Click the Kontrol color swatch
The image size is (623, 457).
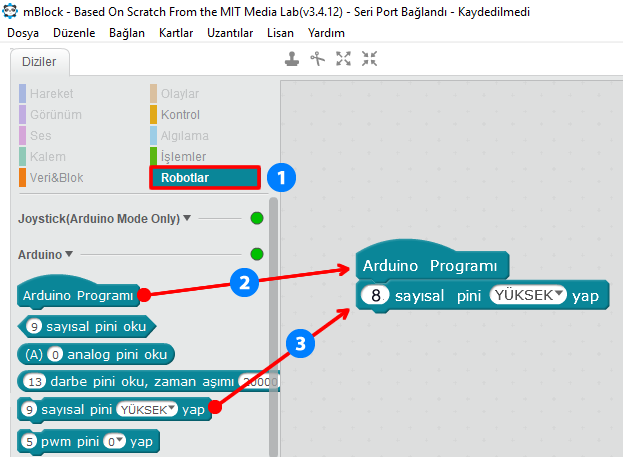[153, 115]
